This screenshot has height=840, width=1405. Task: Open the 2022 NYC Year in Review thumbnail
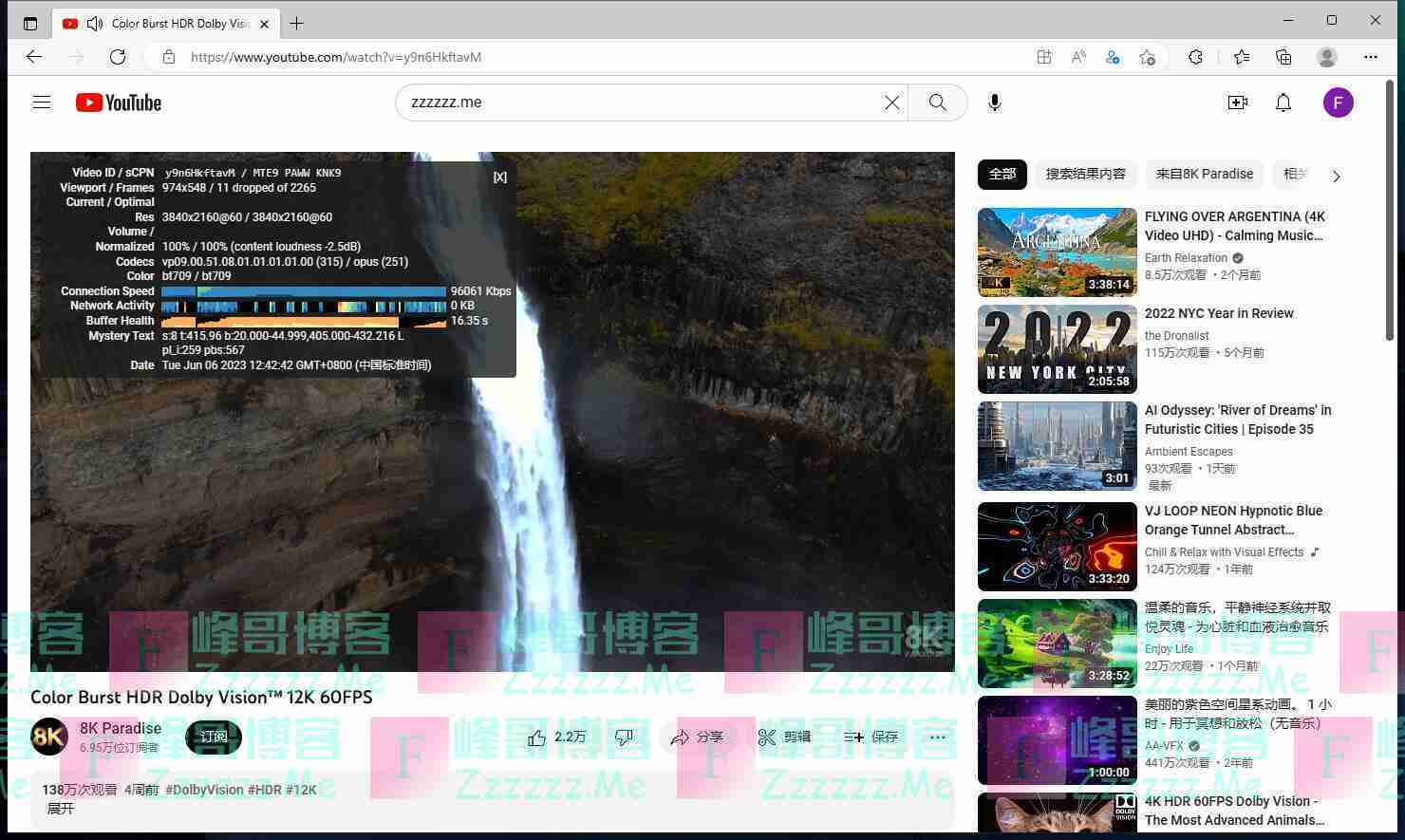(x=1057, y=349)
